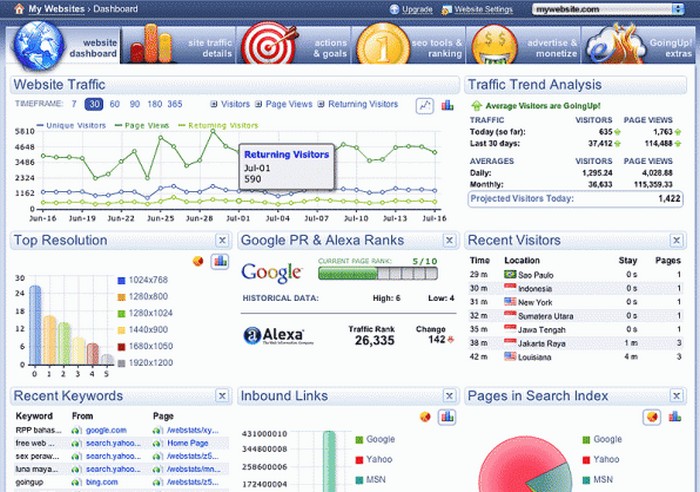Click the Brazil flag next to Sao Paulo
The width and height of the screenshot is (700, 492).
click(510, 274)
